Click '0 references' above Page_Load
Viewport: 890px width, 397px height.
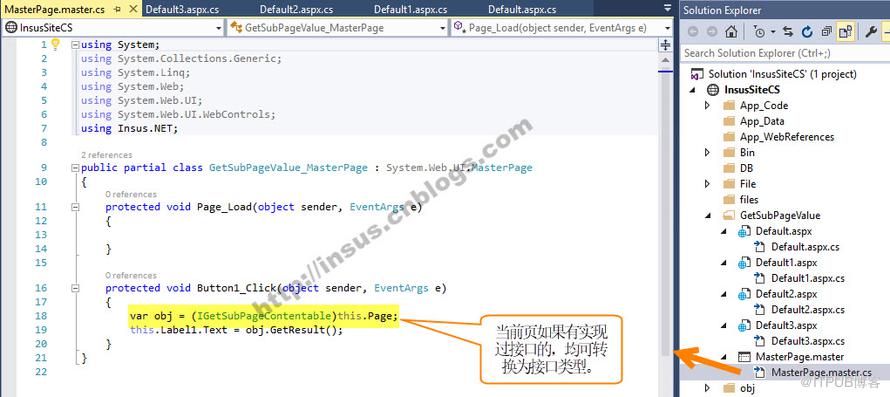click(131, 194)
